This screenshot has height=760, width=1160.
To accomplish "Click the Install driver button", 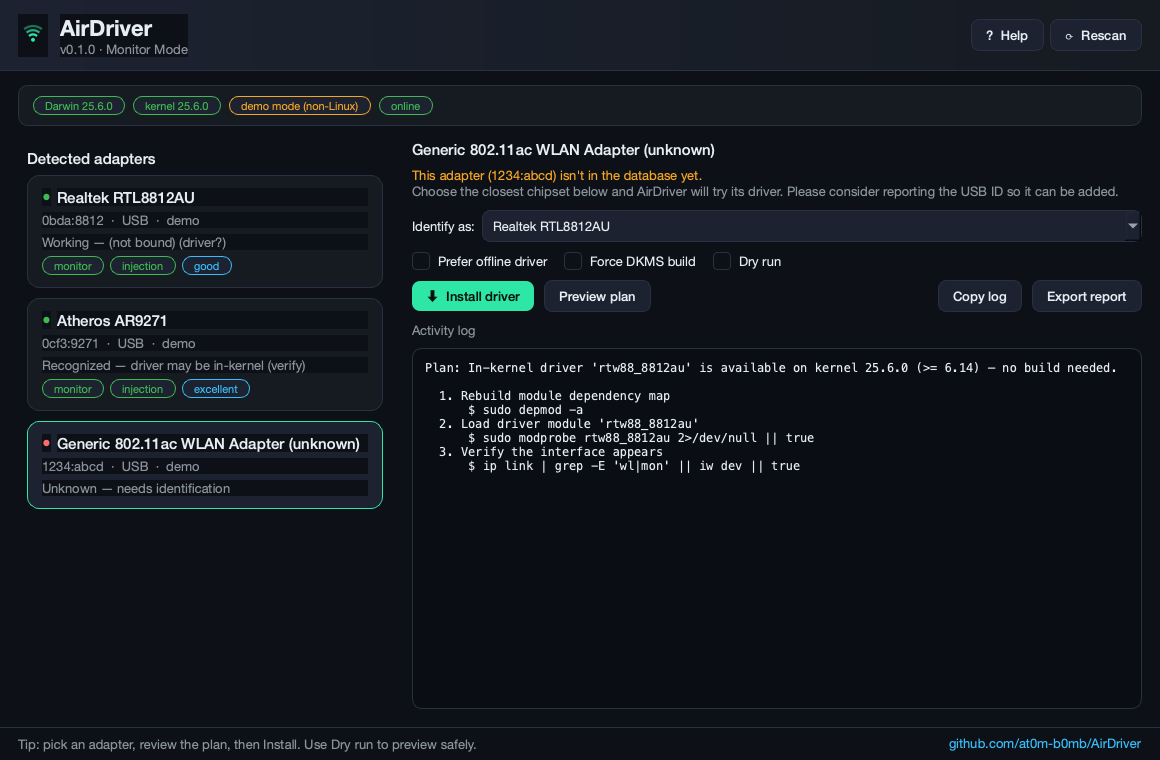I will (473, 296).
